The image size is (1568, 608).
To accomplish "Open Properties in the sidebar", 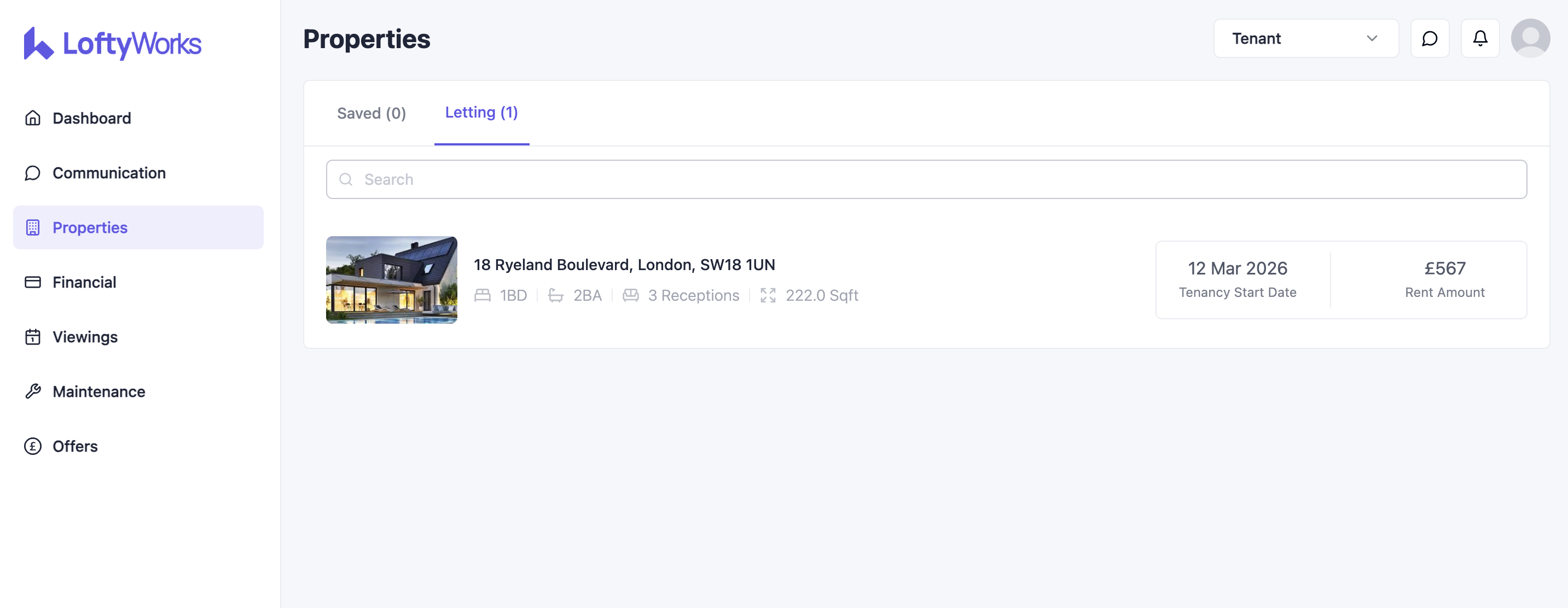I will [x=90, y=227].
